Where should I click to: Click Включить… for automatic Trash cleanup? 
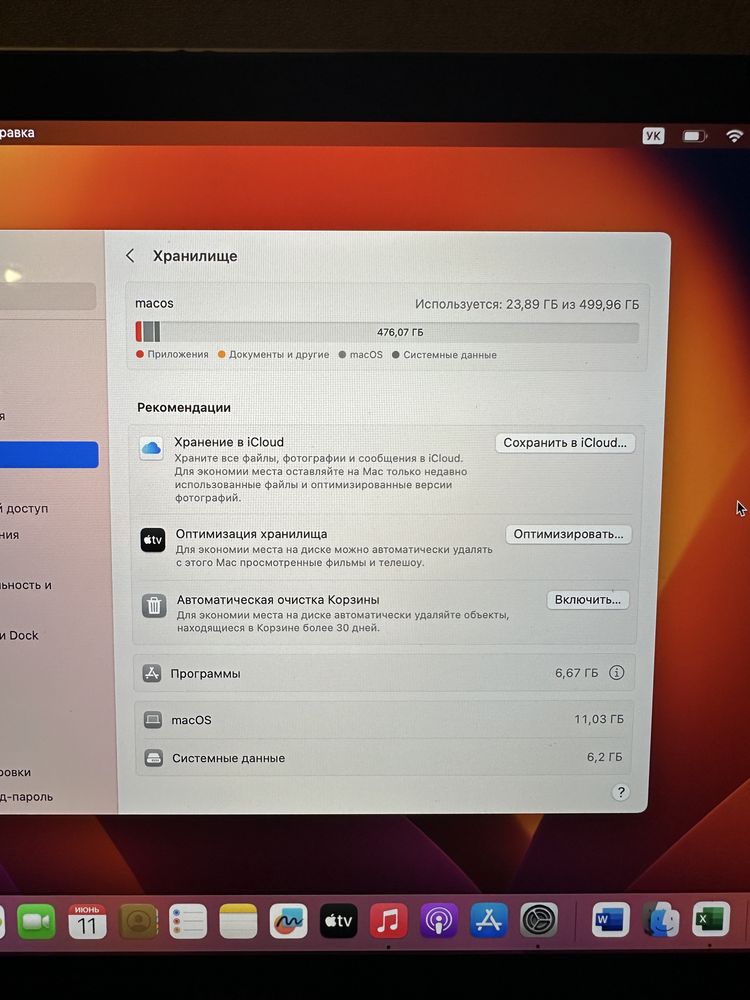click(588, 599)
